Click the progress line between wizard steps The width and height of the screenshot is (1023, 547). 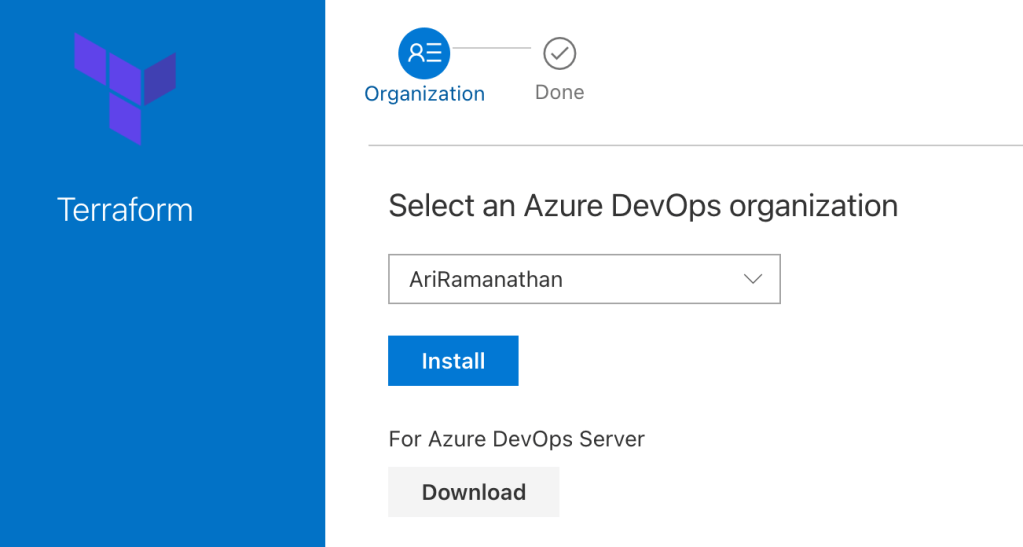490,48
